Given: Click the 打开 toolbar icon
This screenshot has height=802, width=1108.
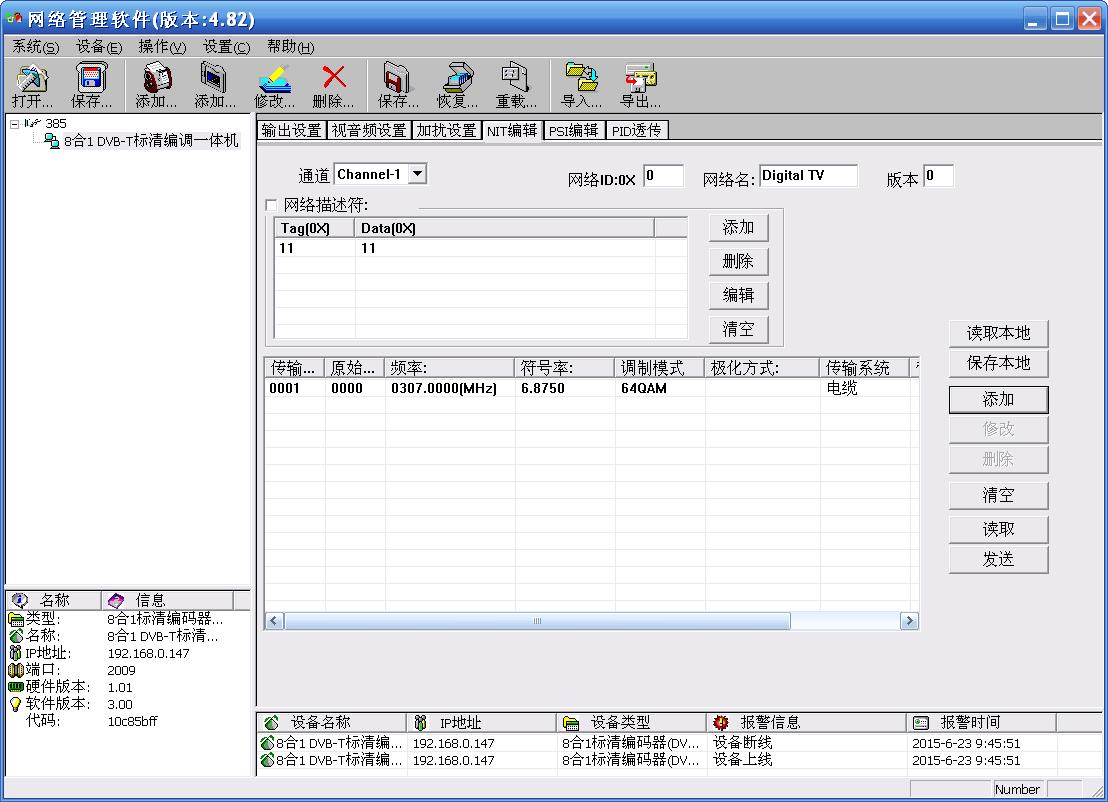Looking at the screenshot, I should (33, 78).
